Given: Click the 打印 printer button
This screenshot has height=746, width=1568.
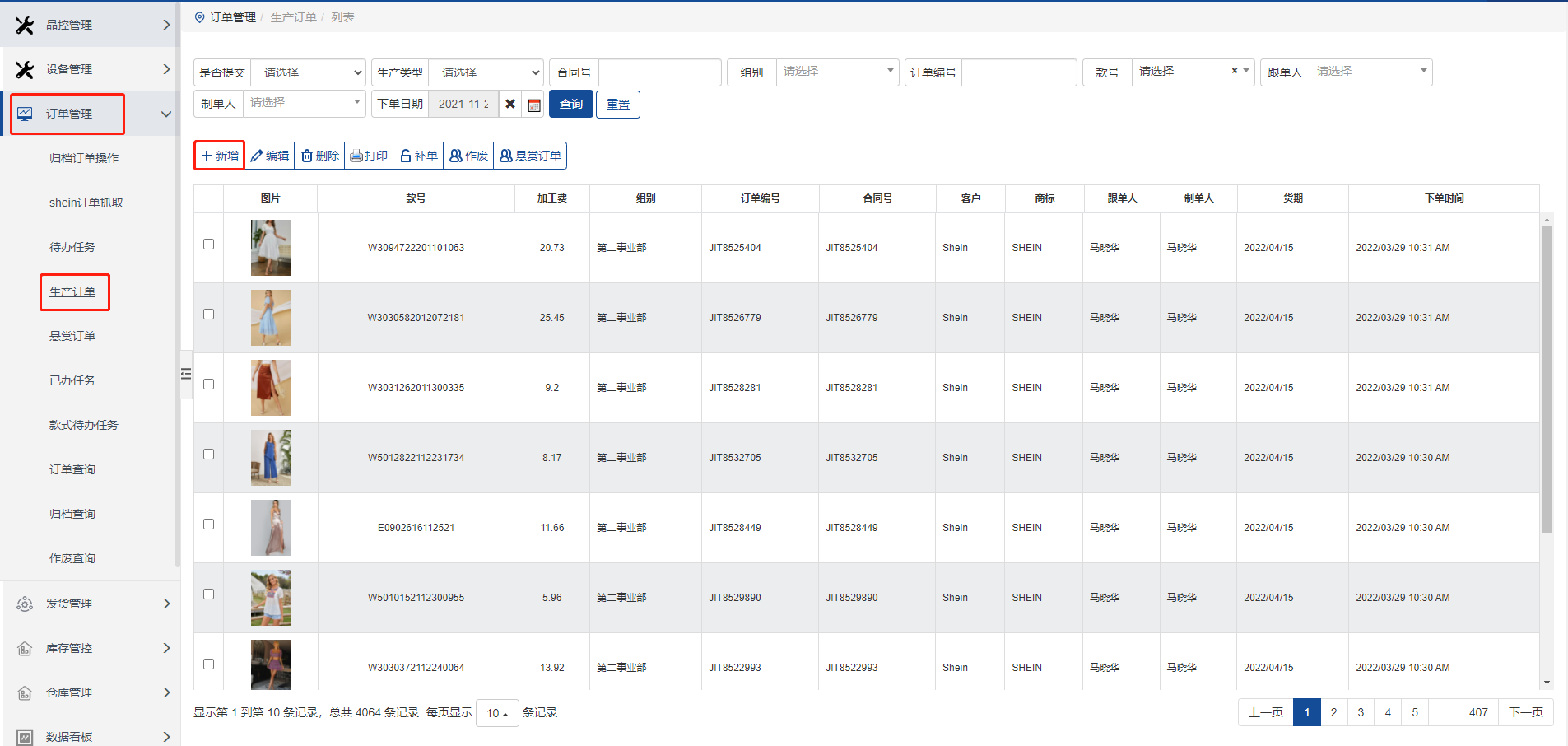Looking at the screenshot, I should coord(369,156).
